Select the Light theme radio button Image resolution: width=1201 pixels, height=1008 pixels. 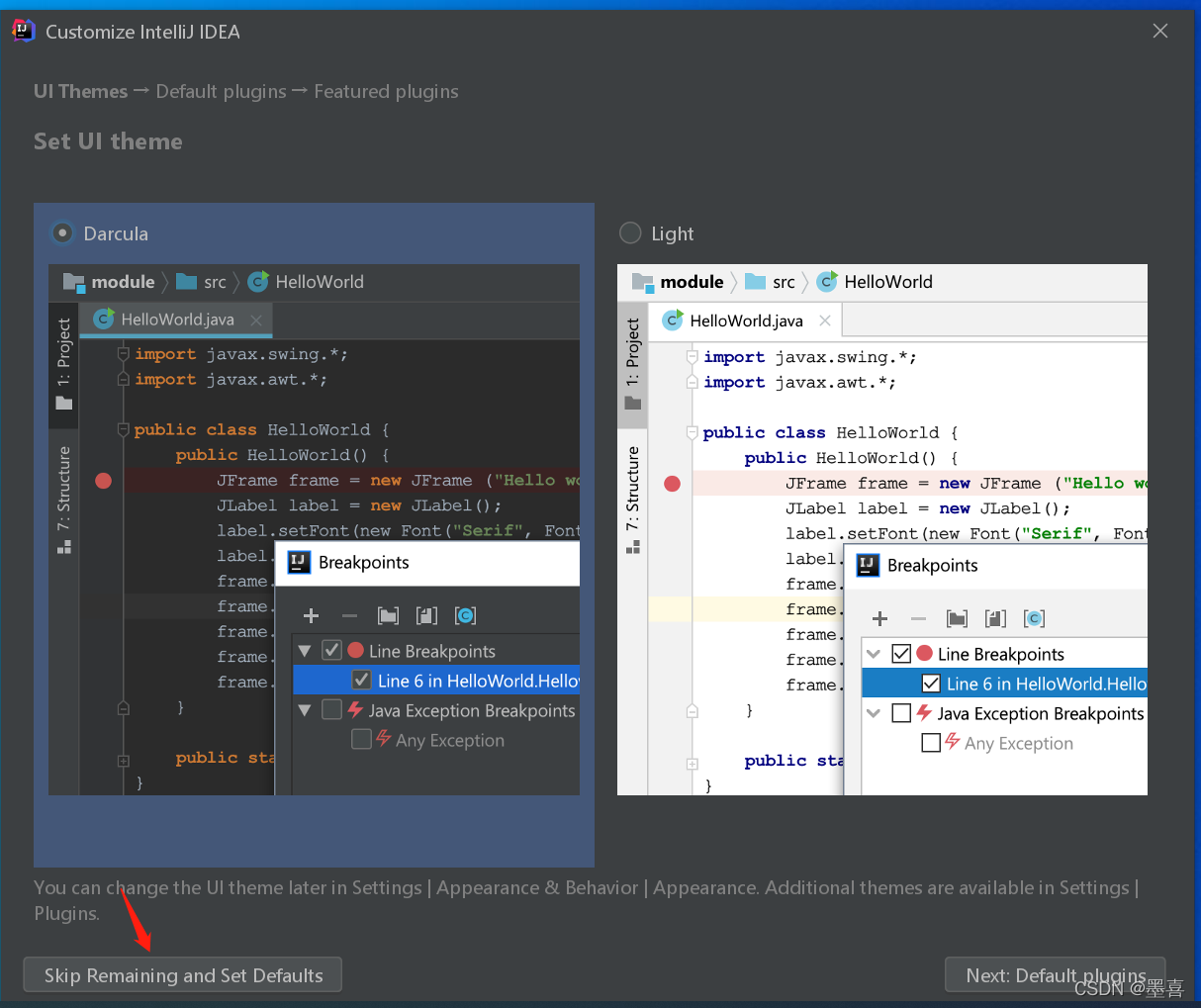point(630,233)
